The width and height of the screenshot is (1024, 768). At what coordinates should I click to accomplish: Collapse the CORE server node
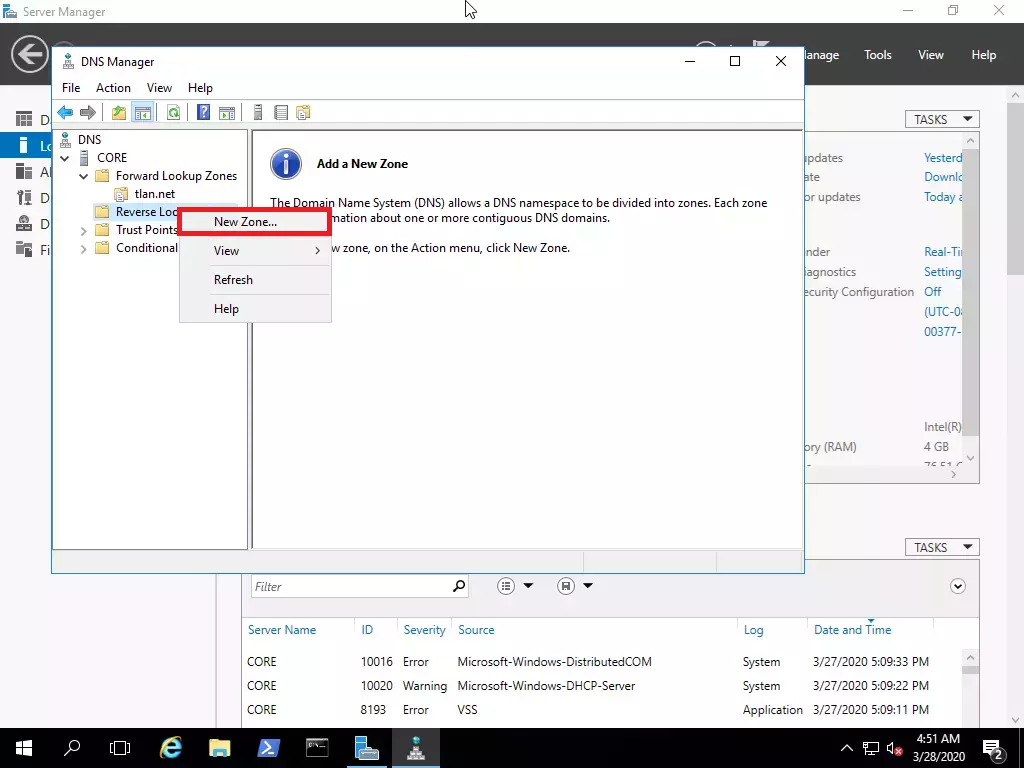pyautogui.click(x=65, y=158)
